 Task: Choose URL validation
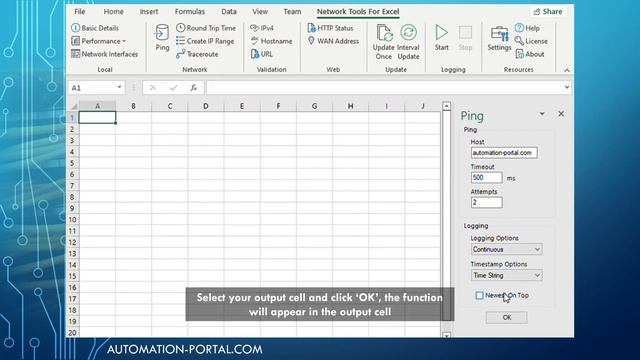tap(262, 54)
